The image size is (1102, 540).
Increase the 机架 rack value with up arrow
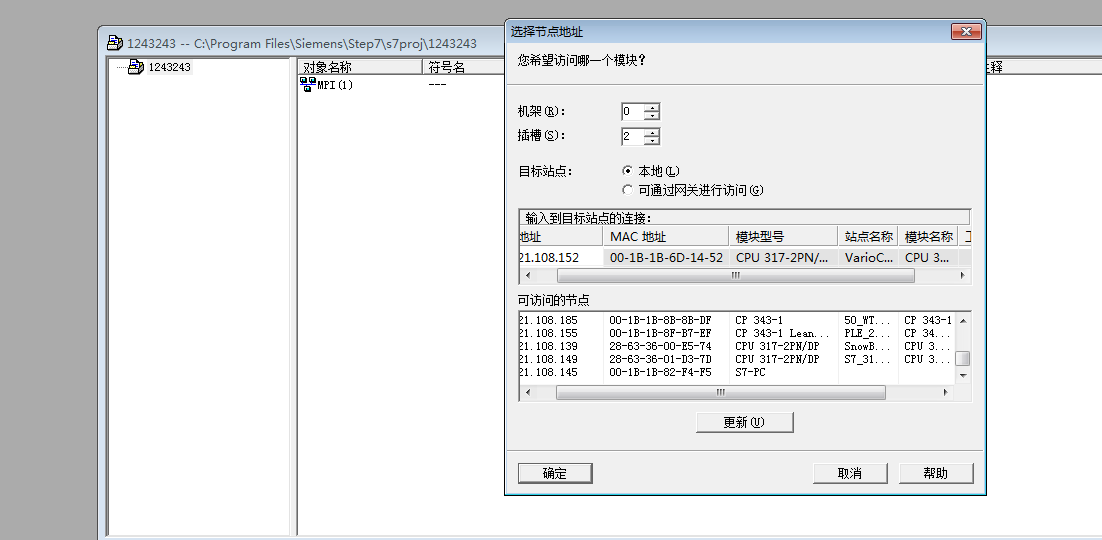(x=653, y=108)
